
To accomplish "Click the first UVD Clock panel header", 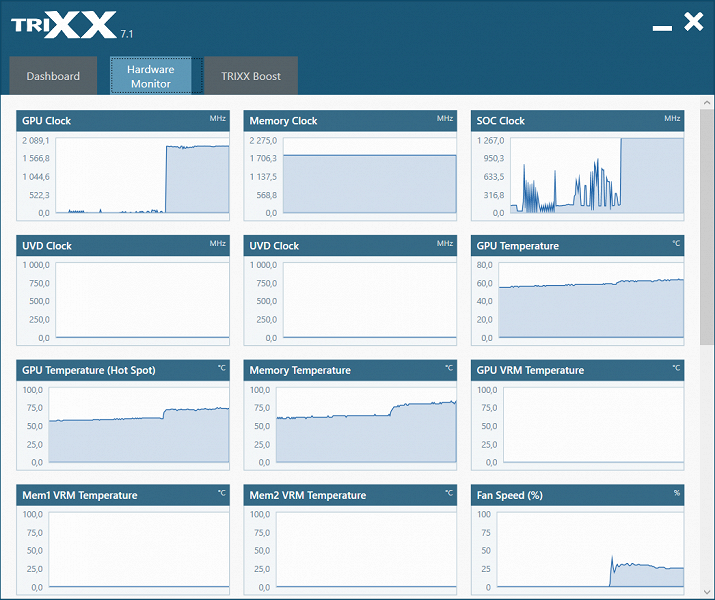I will pyautogui.click(x=123, y=246).
